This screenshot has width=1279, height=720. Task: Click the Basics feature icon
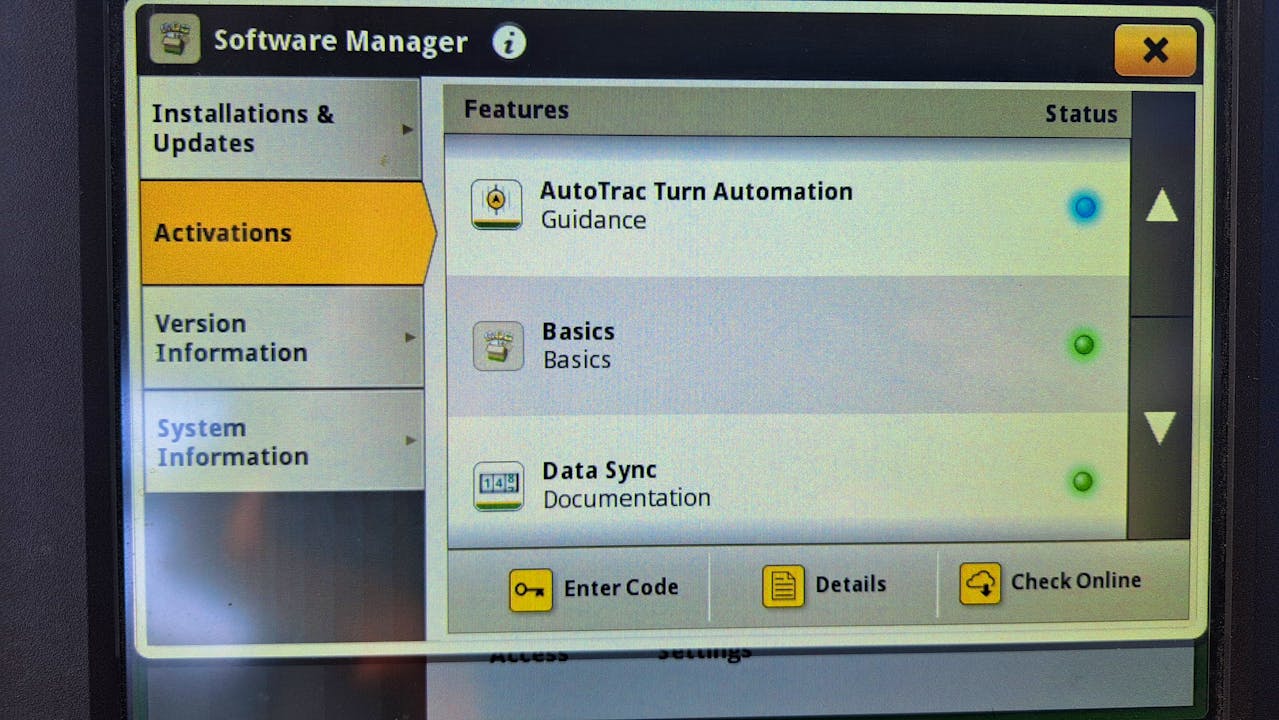click(497, 346)
